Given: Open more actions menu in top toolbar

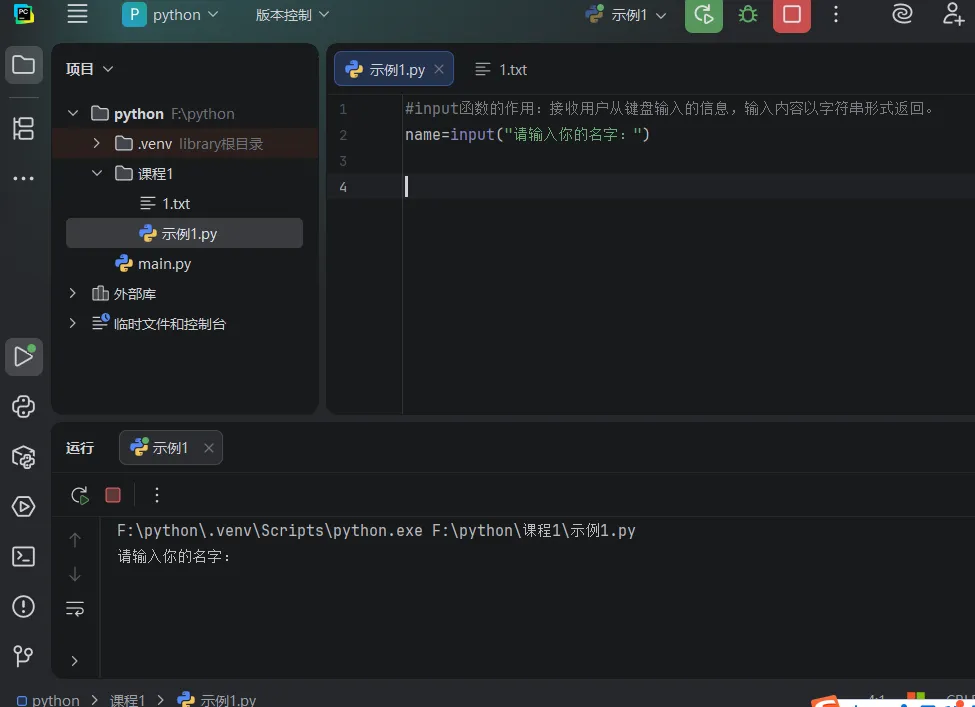Looking at the screenshot, I should [x=836, y=14].
